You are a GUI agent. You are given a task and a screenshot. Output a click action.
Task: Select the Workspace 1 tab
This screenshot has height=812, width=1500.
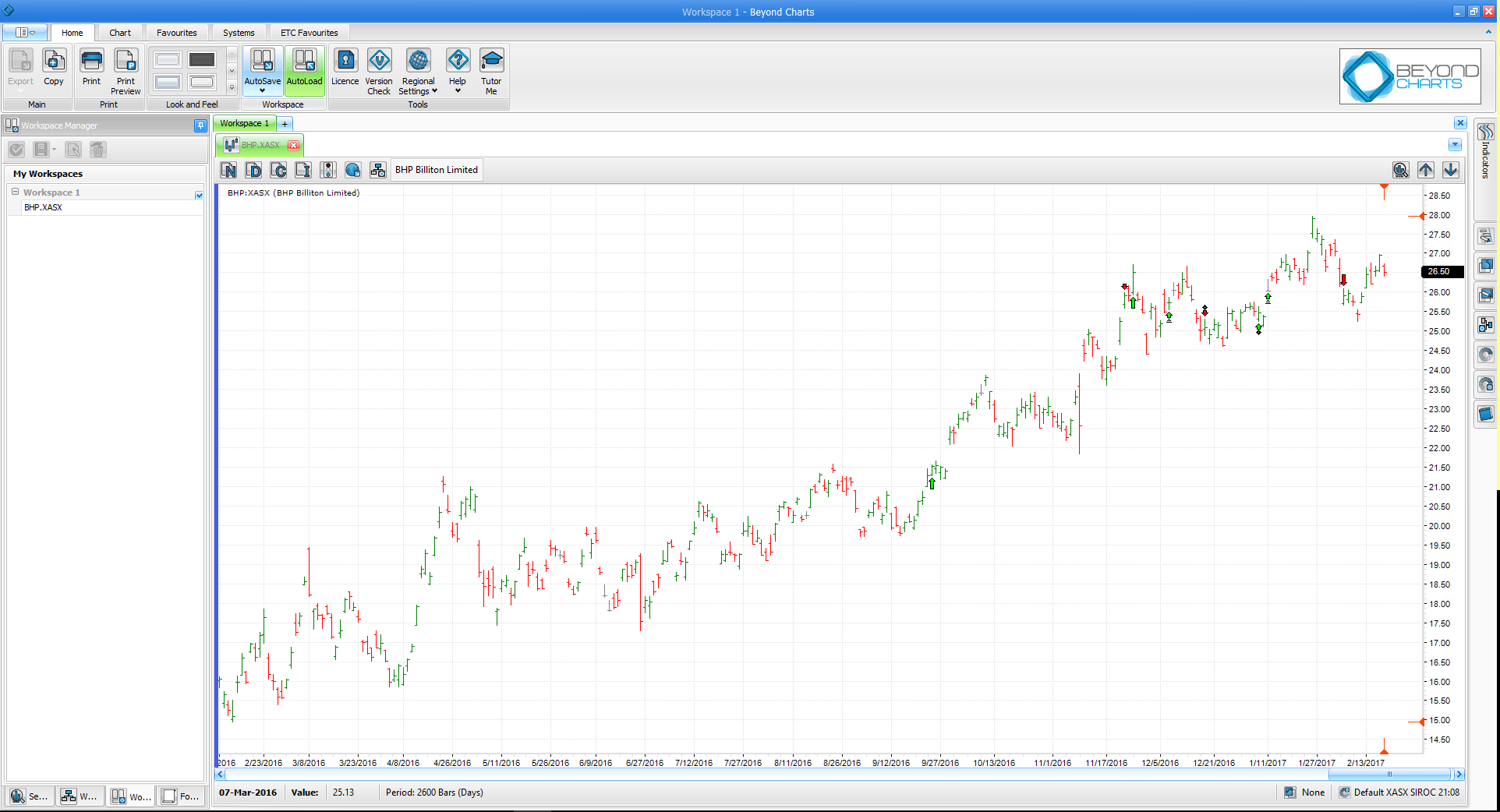pyautogui.click(x=245, y=123)
